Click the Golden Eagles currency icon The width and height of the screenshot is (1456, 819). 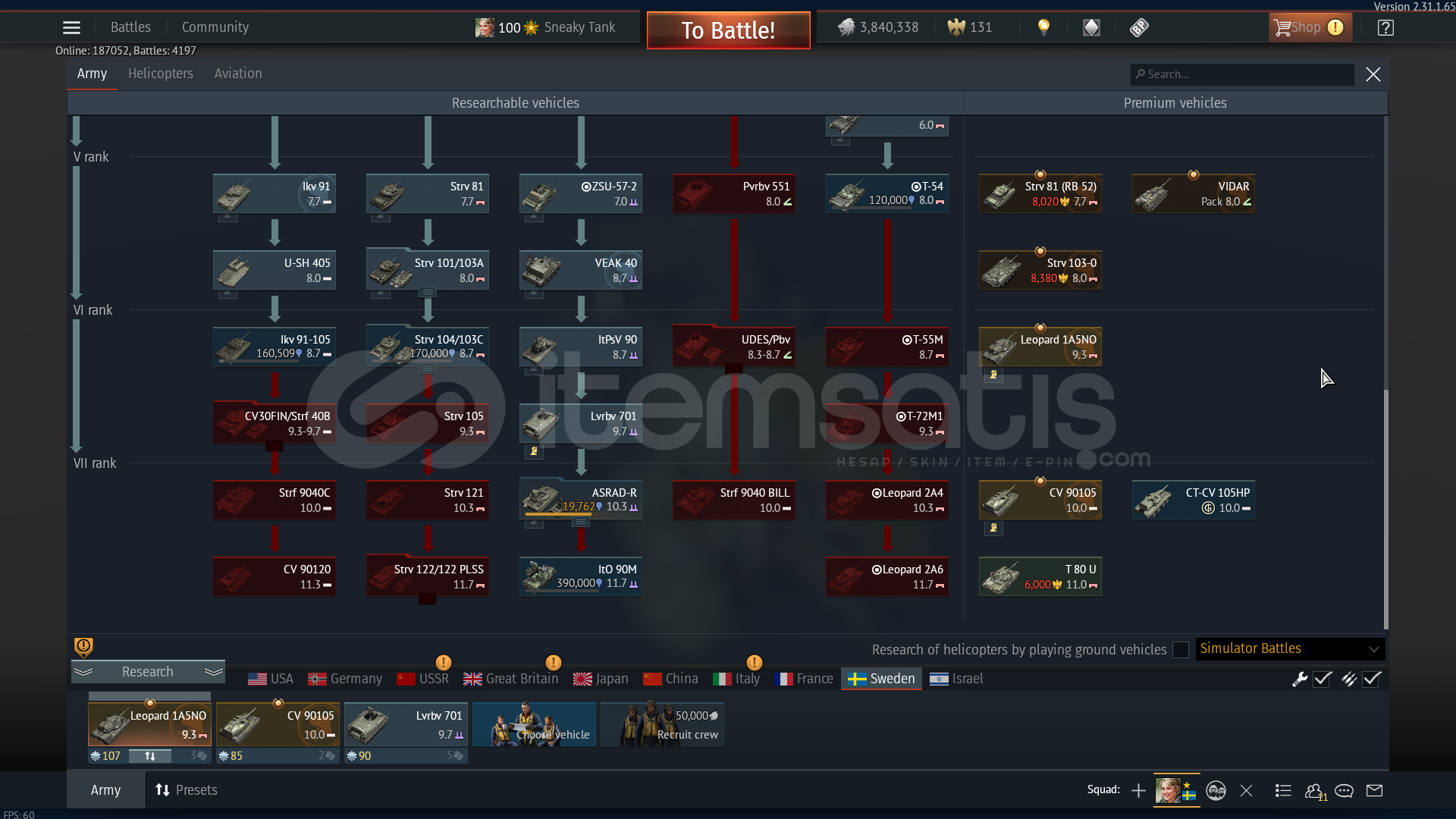956,28
